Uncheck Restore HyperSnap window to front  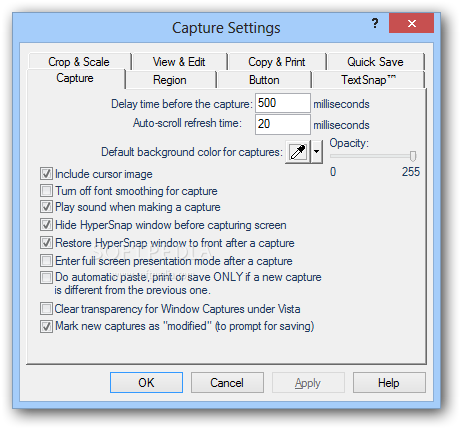46,243
